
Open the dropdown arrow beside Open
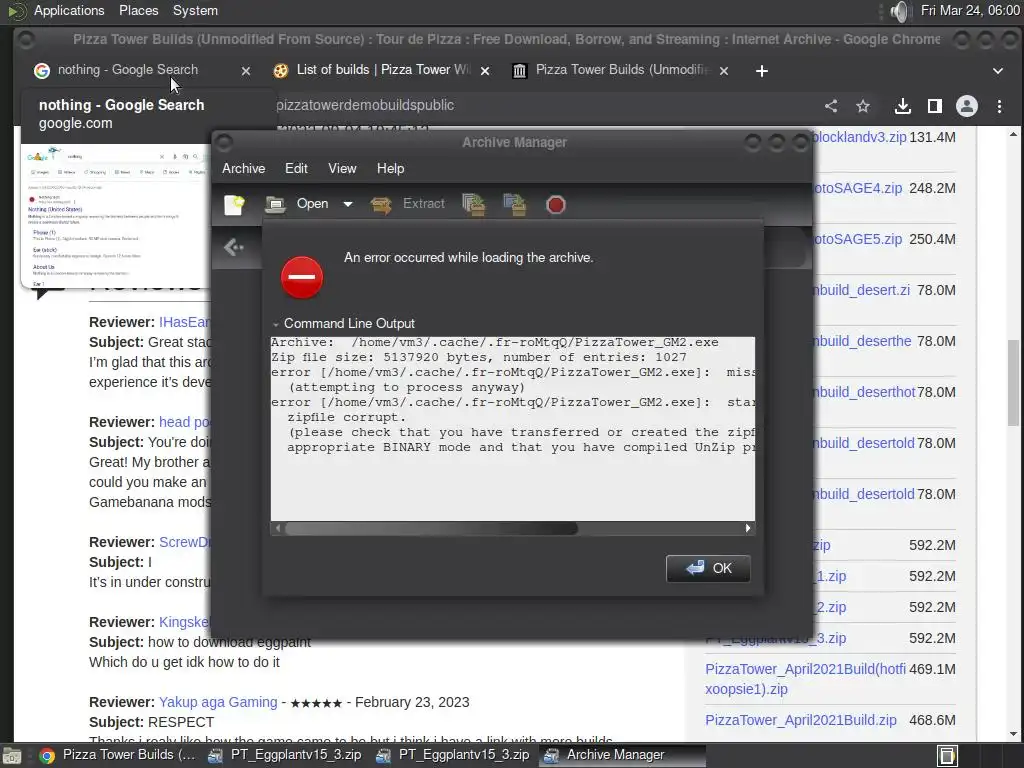348,204
